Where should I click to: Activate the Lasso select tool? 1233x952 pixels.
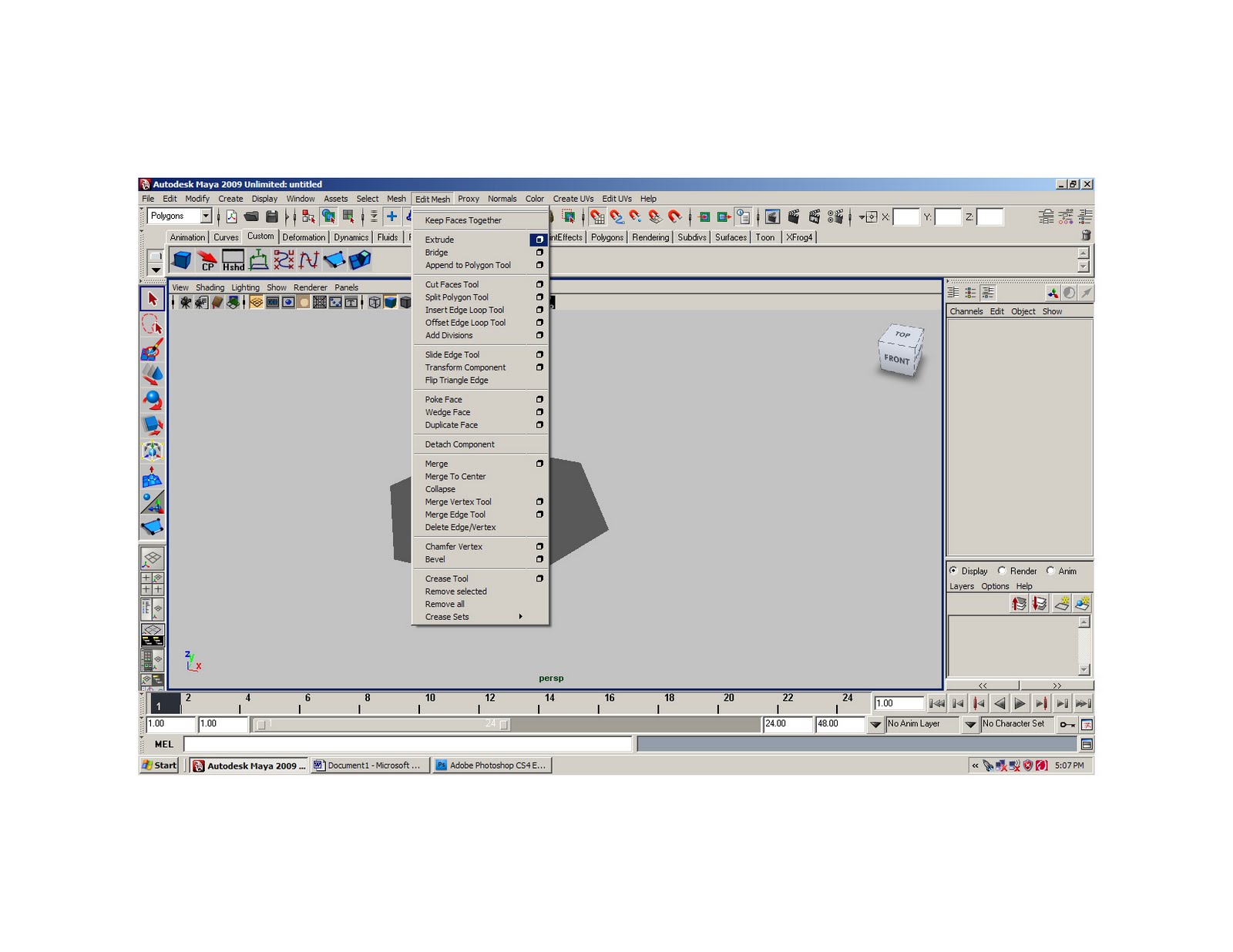152,324
